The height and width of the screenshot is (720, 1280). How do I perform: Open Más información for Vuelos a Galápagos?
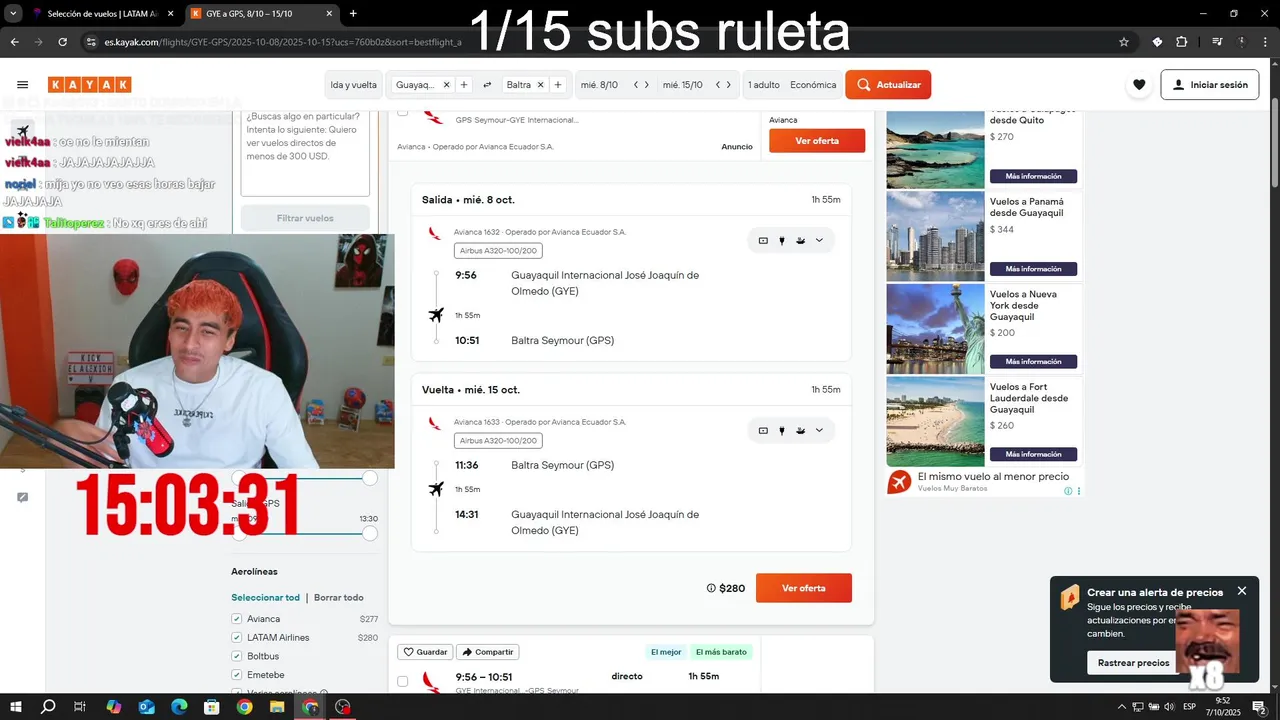point(1033,176)
